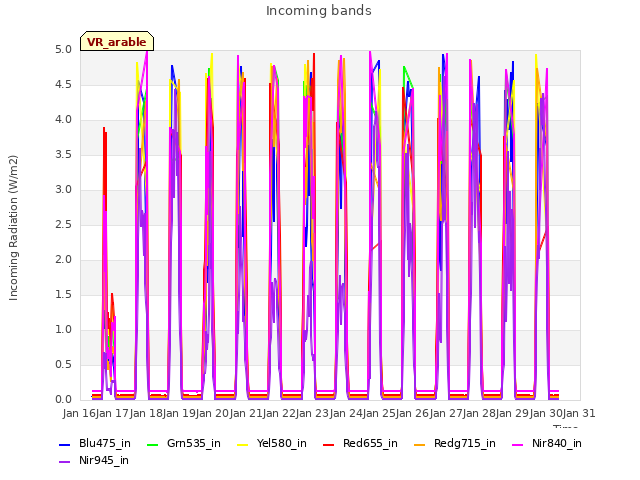The image size is (640, 480).
Task: Toggle Nir840_in series in legend
Action: [x=547, y=444]
